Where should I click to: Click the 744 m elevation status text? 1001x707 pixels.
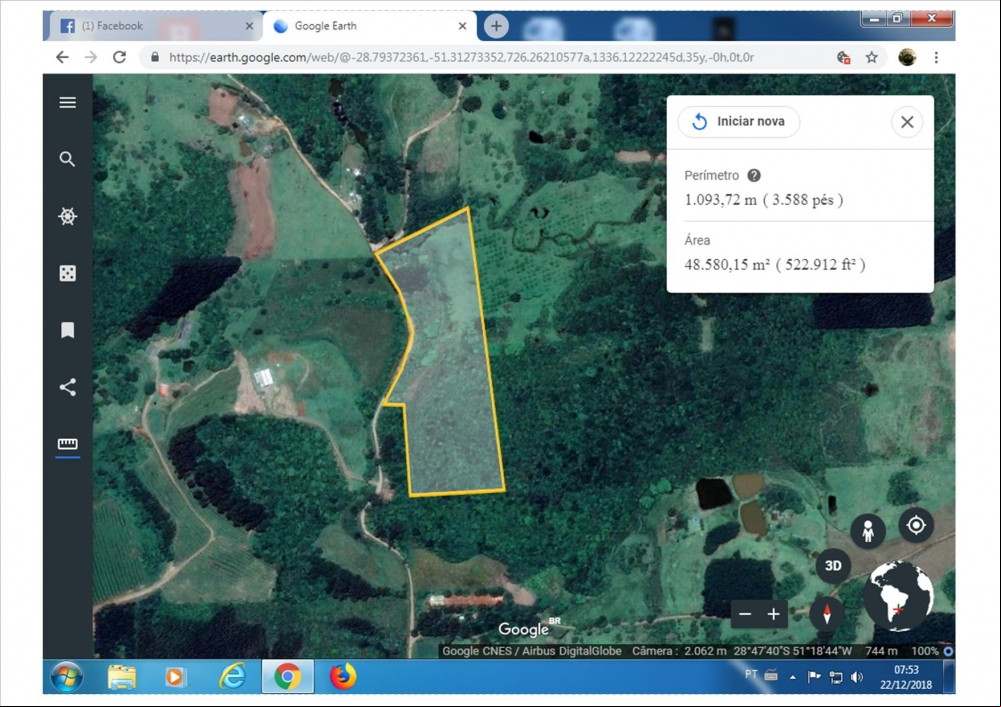tap(881, 651)
